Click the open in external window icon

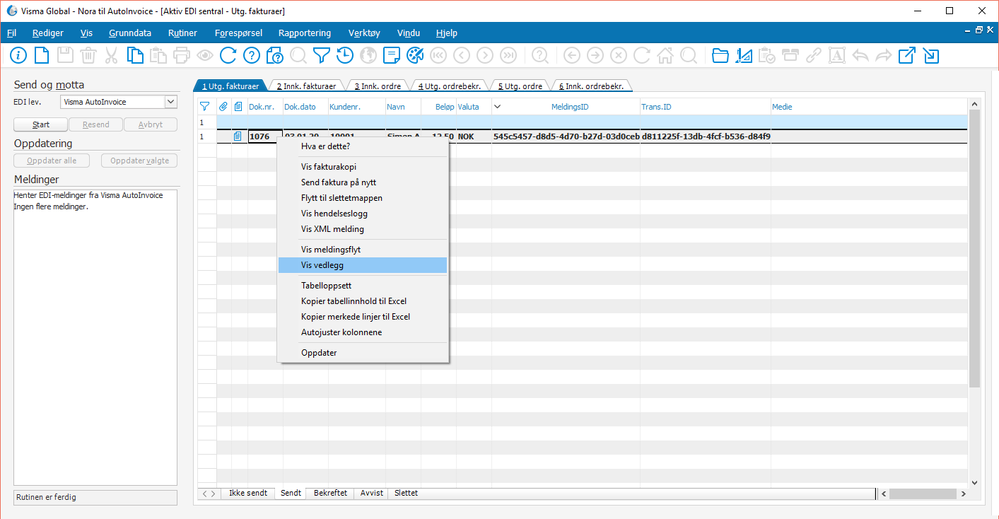907,56
